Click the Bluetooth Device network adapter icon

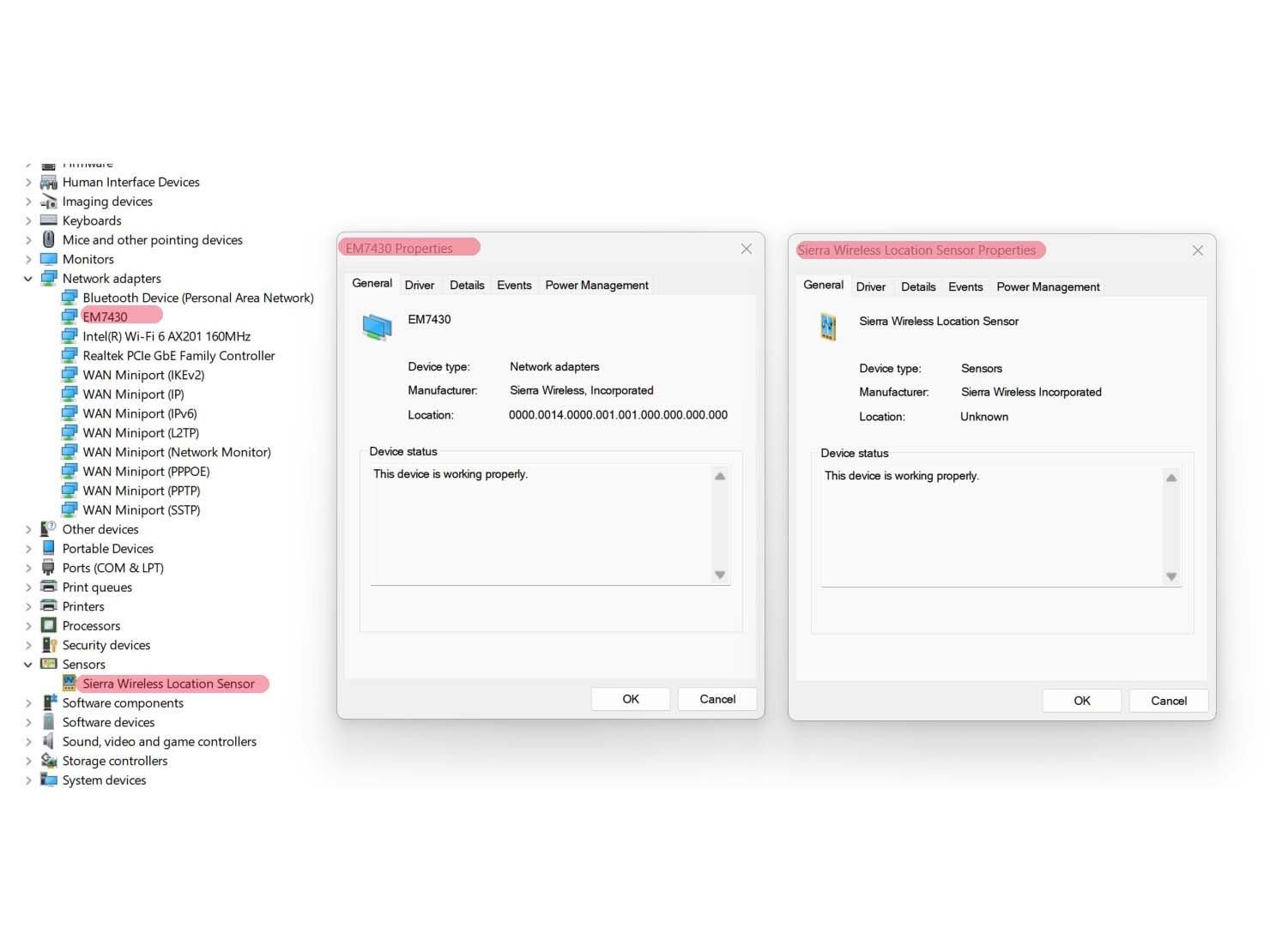pos(70,298)
